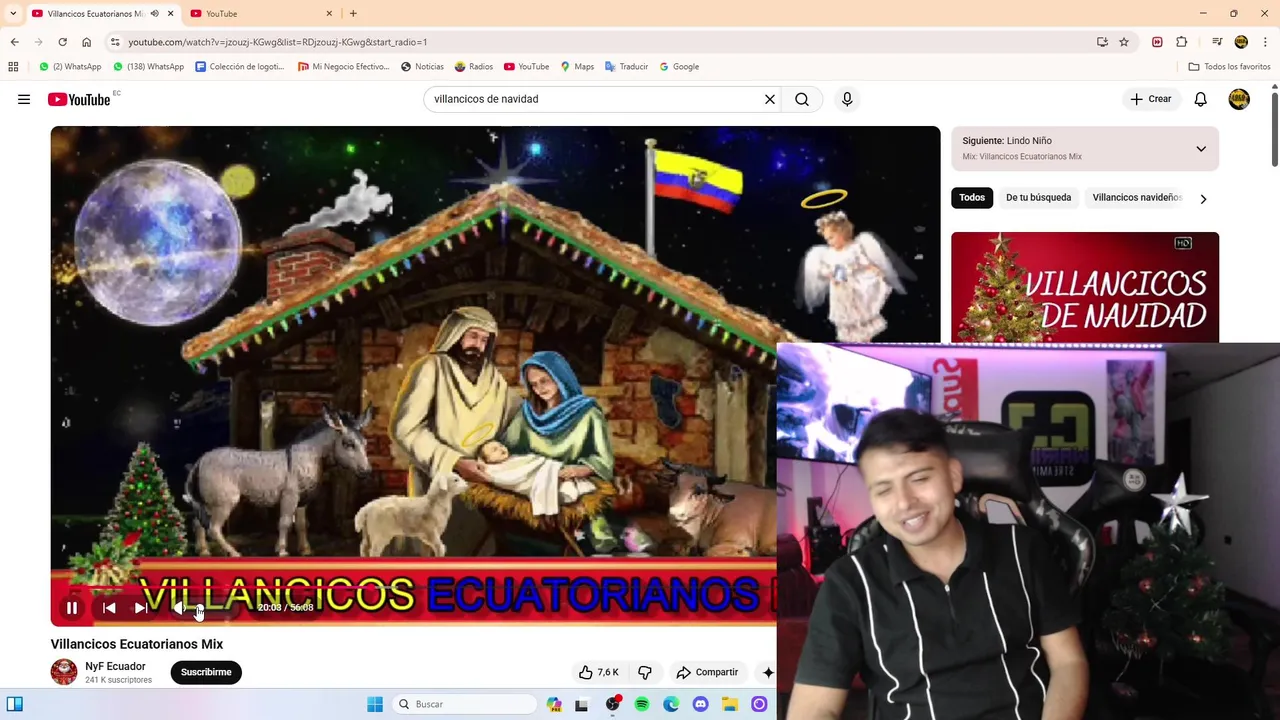Open the Noticias bookmark

(422, 67)
